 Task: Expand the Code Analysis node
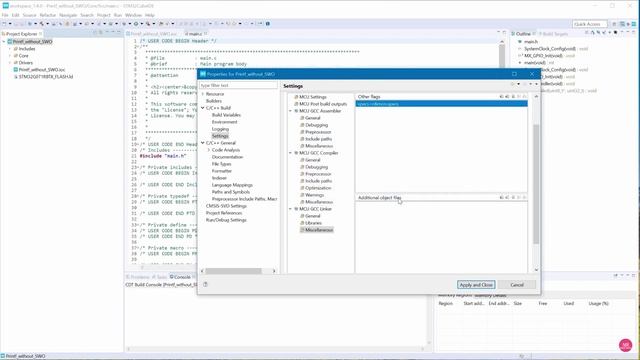pos(209,150)
